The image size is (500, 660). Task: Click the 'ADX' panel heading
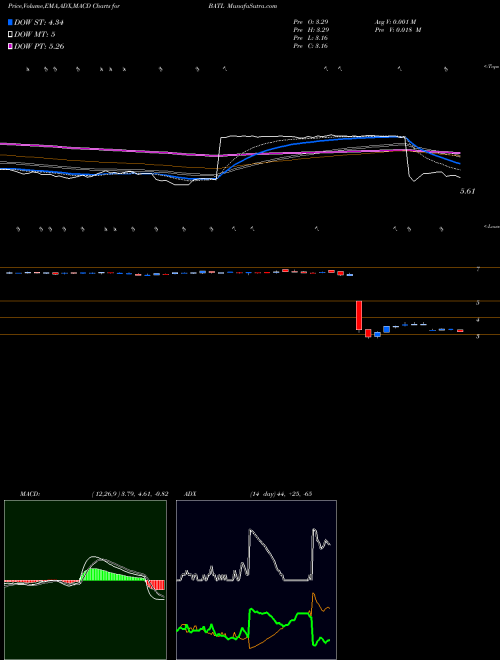[191, 494]
